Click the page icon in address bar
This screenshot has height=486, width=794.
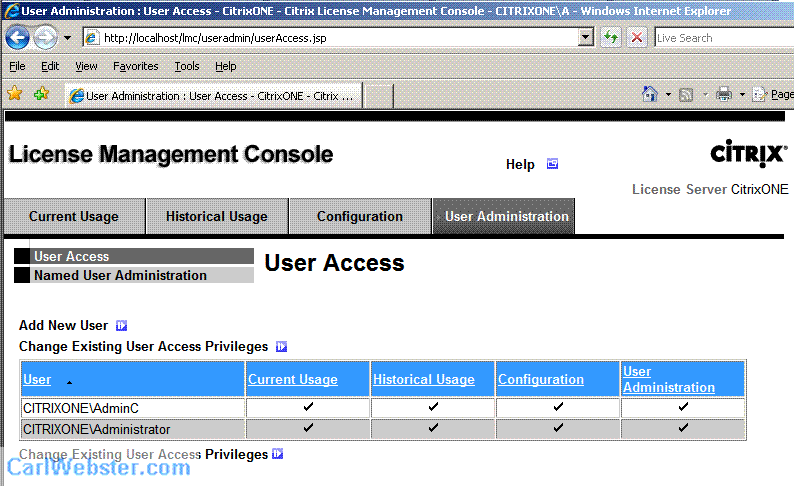click(x=92, y=37)
